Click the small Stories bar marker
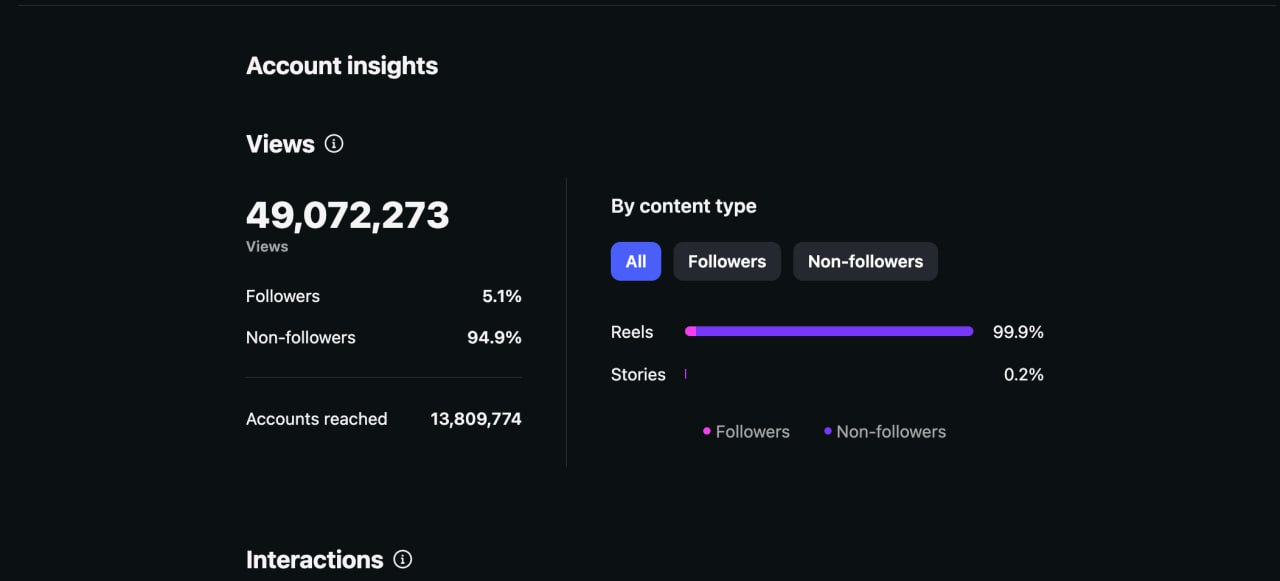This screenshot has width=1280, height=581. click(x=686, y=374)
